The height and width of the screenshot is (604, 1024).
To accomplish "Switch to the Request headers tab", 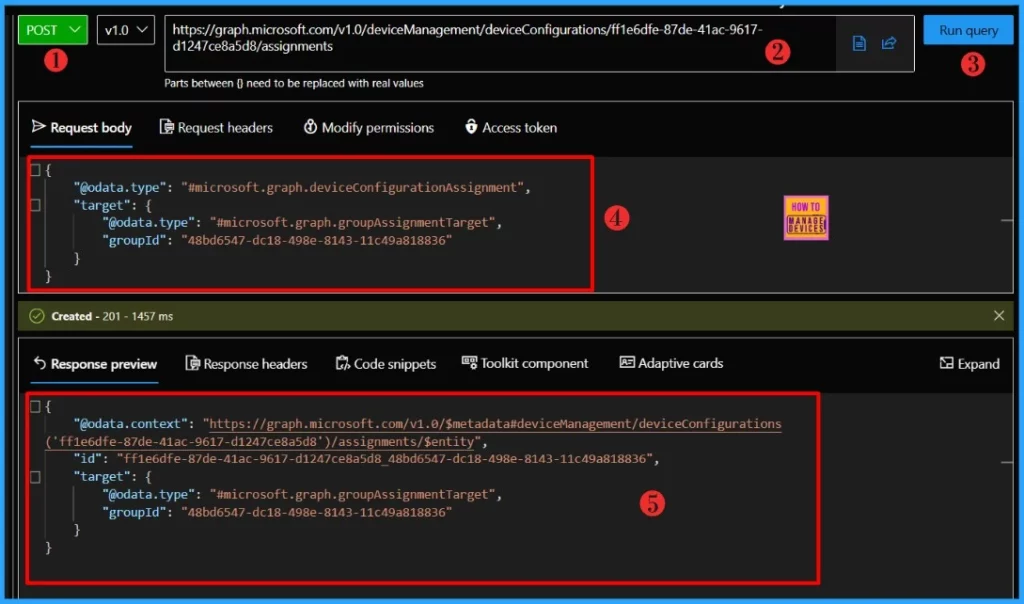I will pyautogui.click(x=216, y=127).
